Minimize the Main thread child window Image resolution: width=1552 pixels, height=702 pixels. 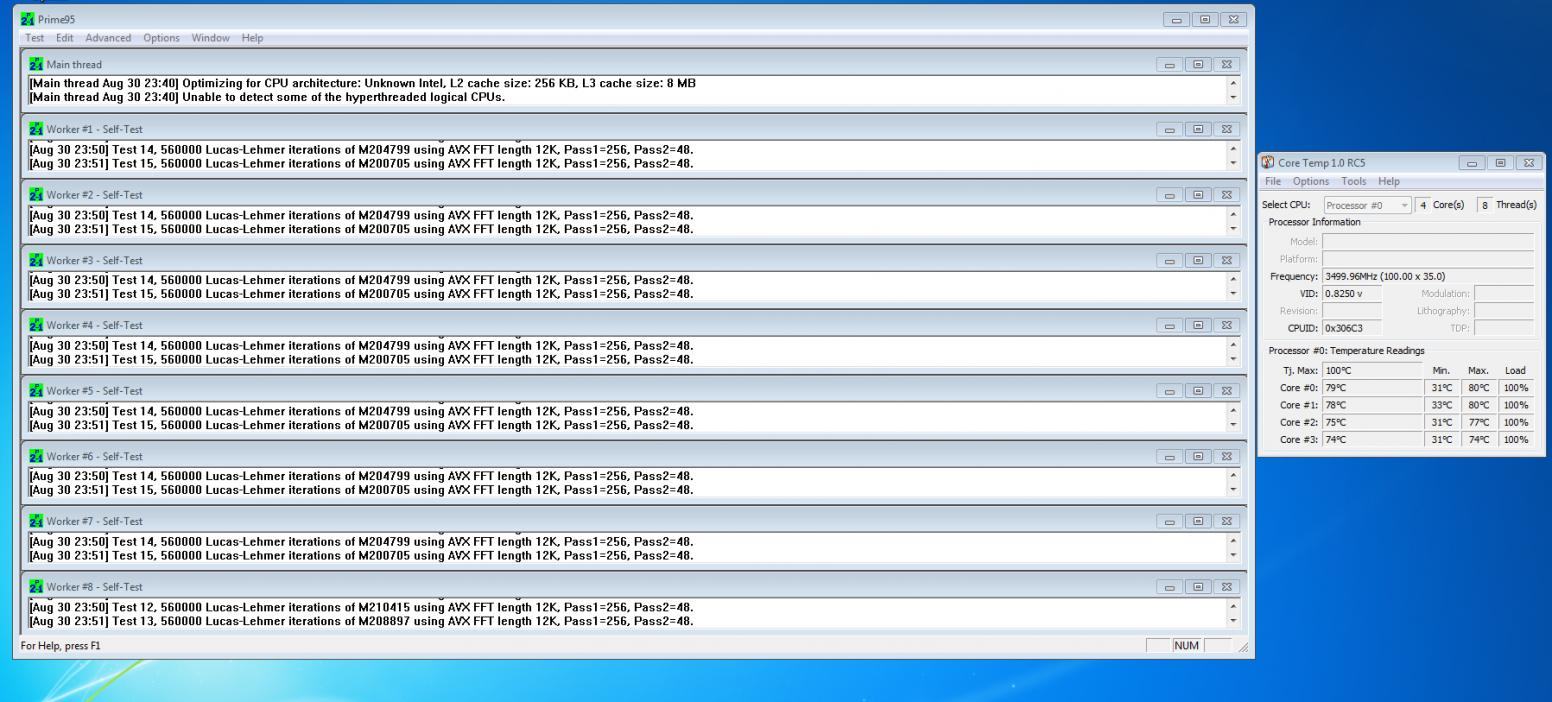tap(1169, 64)
